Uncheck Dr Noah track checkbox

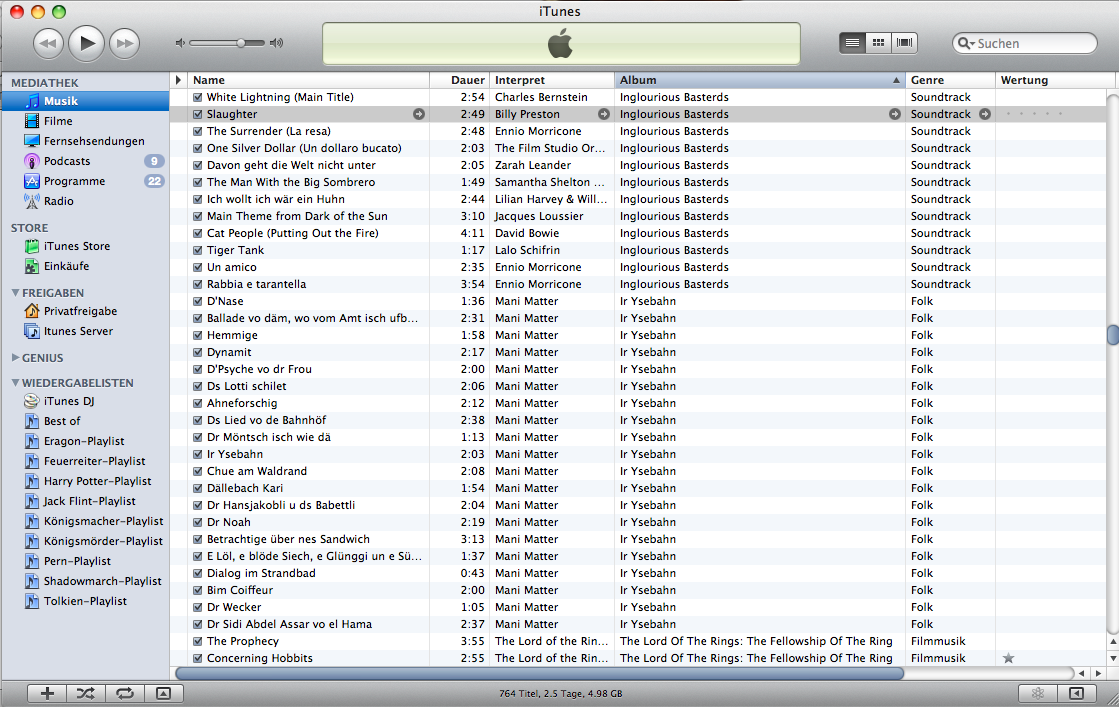pyautogui.click(x=198, y=522)
